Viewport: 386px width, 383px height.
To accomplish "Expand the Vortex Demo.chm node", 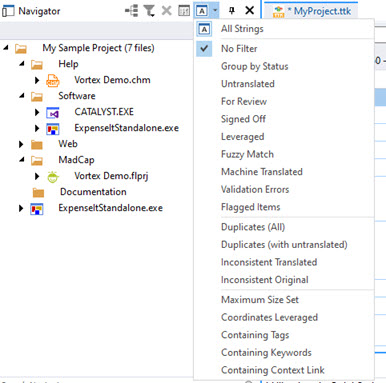I will 37,80.
